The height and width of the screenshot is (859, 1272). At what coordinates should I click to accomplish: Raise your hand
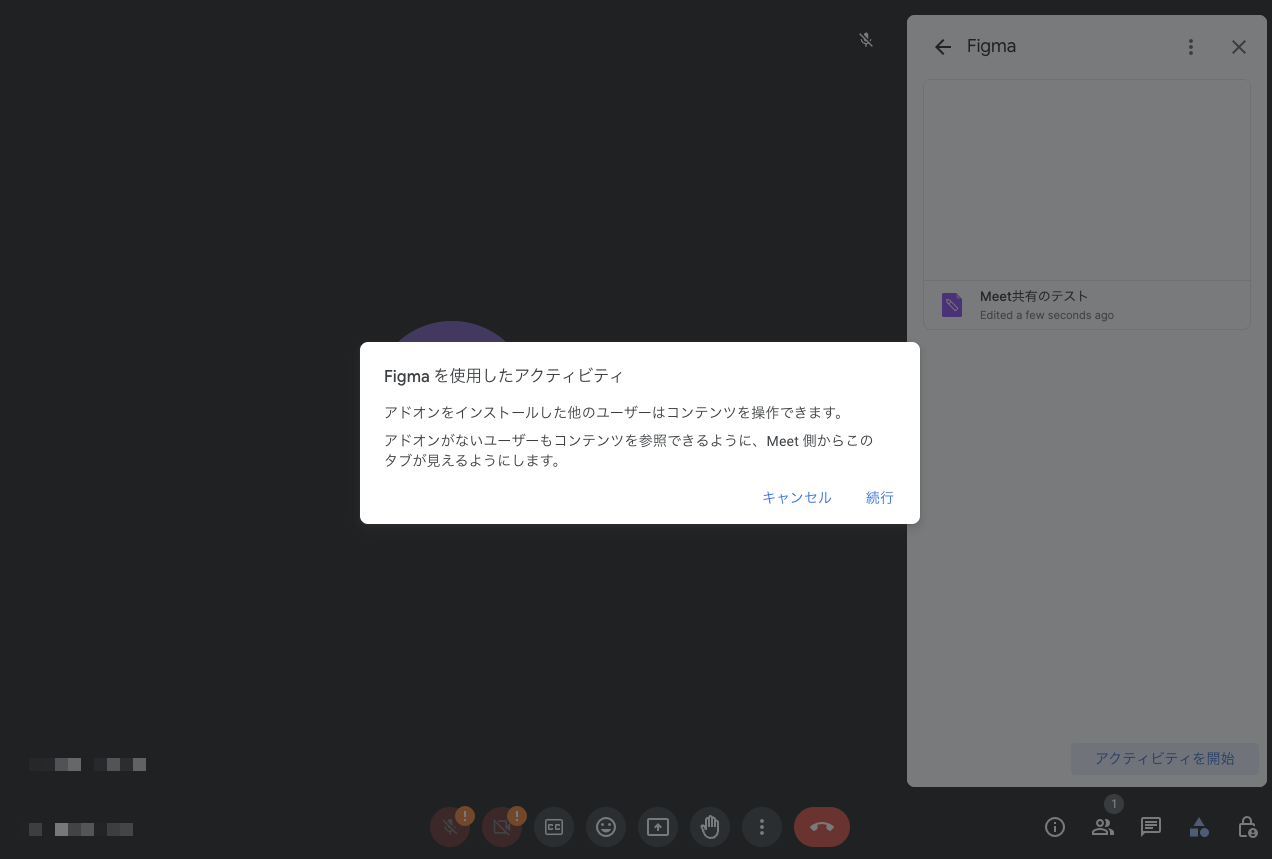(710, 827)
